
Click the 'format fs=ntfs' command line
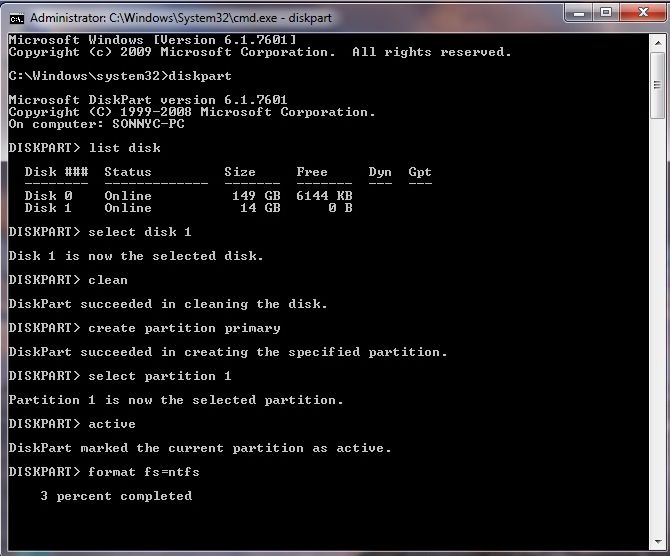[x=104, y=472]
